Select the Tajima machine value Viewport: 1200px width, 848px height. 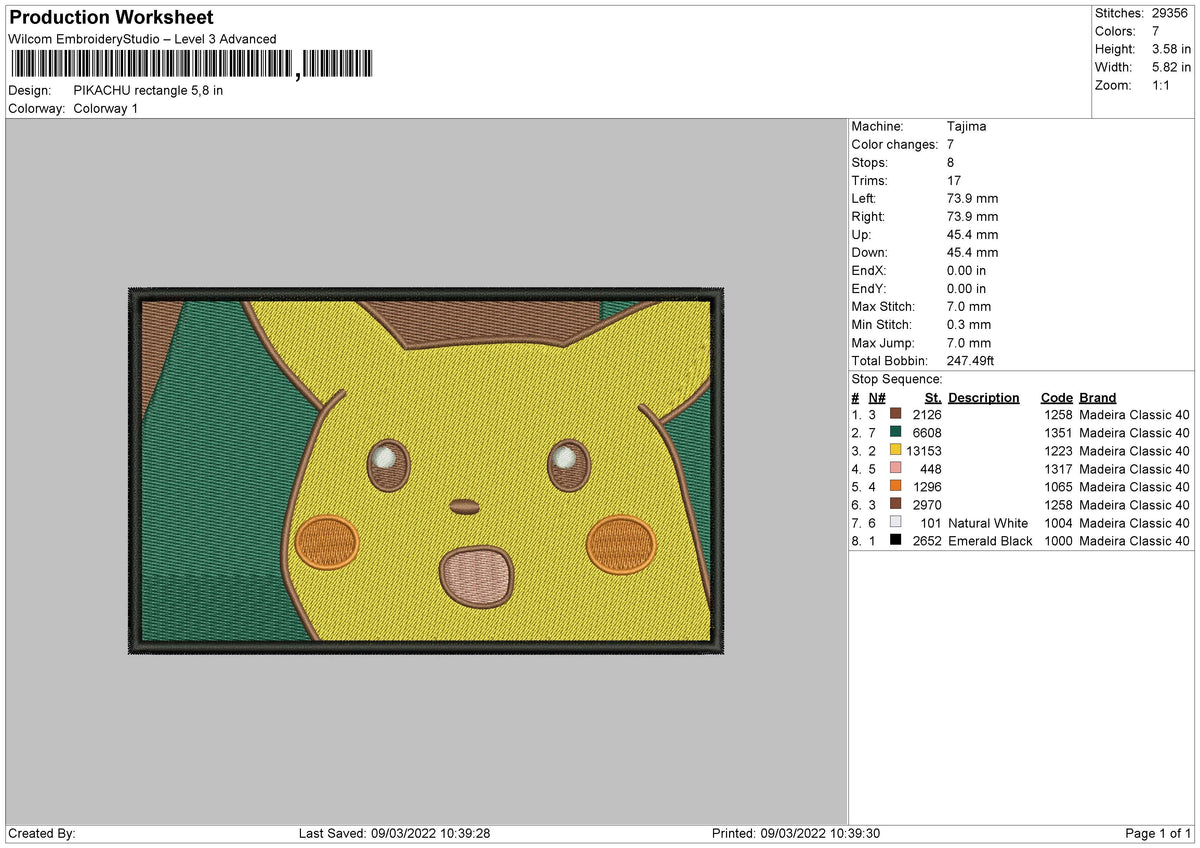point(965,127)
